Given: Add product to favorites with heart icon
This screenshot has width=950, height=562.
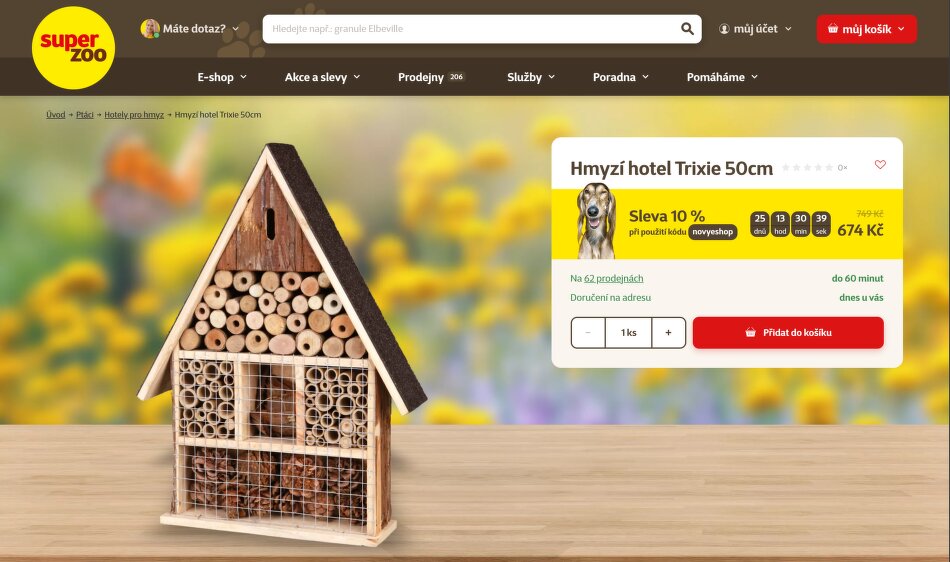Looking at the screenshot, I should [880, 164].
